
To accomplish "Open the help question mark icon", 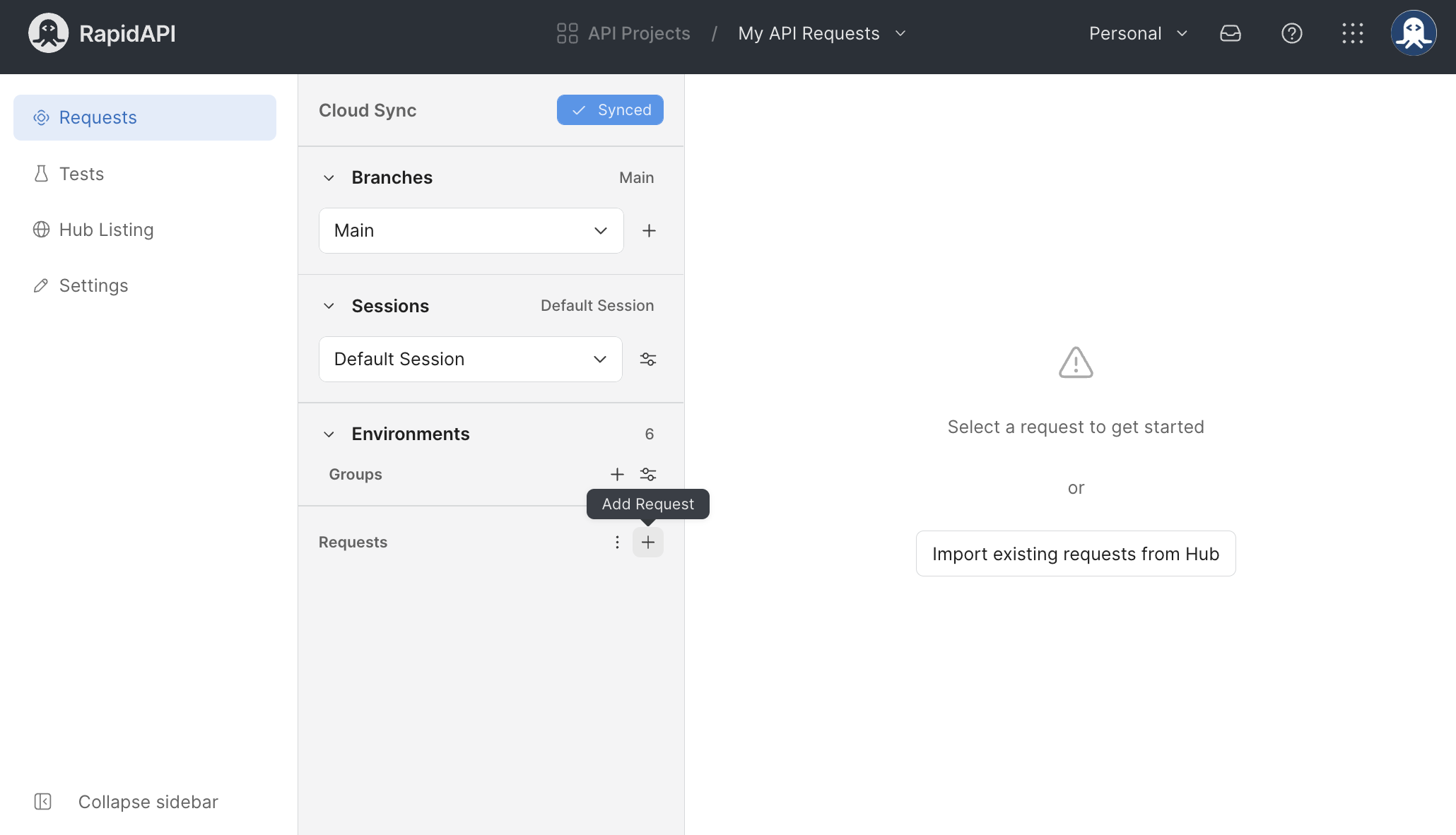I will (x=1291, y=33).
